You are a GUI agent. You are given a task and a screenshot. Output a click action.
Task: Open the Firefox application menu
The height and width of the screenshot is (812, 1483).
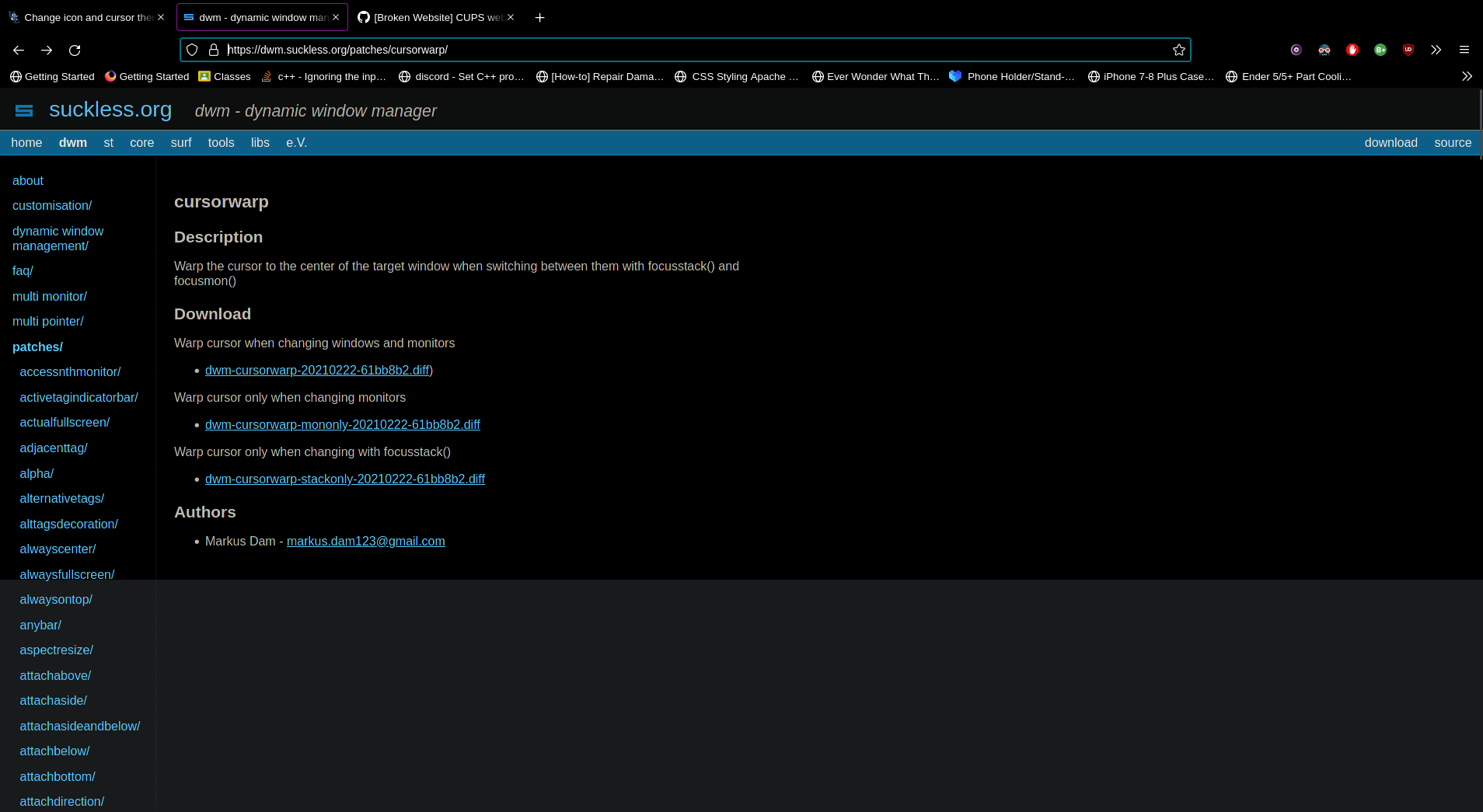1465,49
